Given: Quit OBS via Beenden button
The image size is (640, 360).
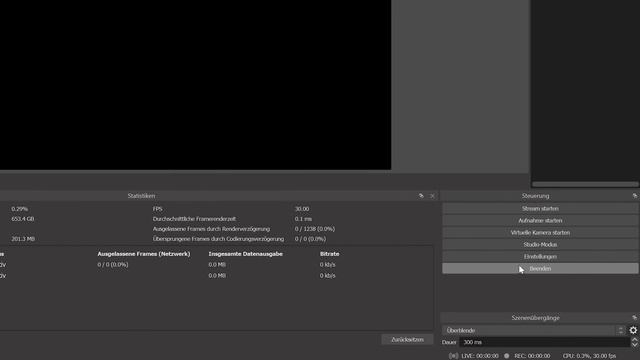Looking at the screenshot, I should point(540,269).
